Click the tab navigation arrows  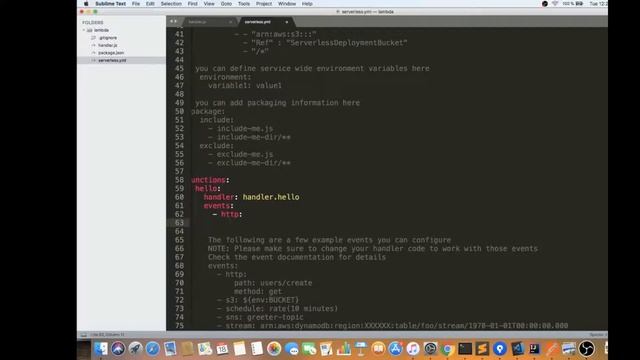(x=173, y=21)
